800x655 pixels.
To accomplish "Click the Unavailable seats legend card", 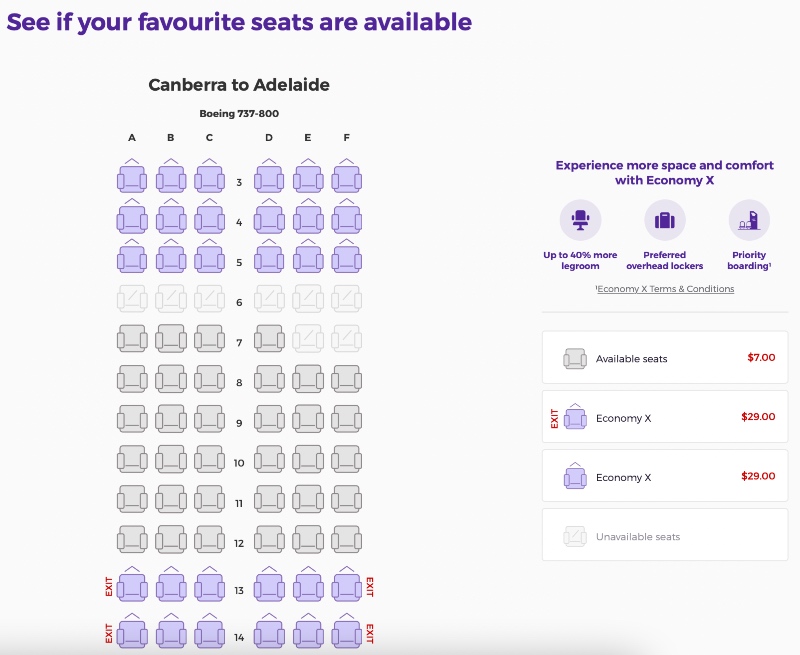I will point(664,536).
